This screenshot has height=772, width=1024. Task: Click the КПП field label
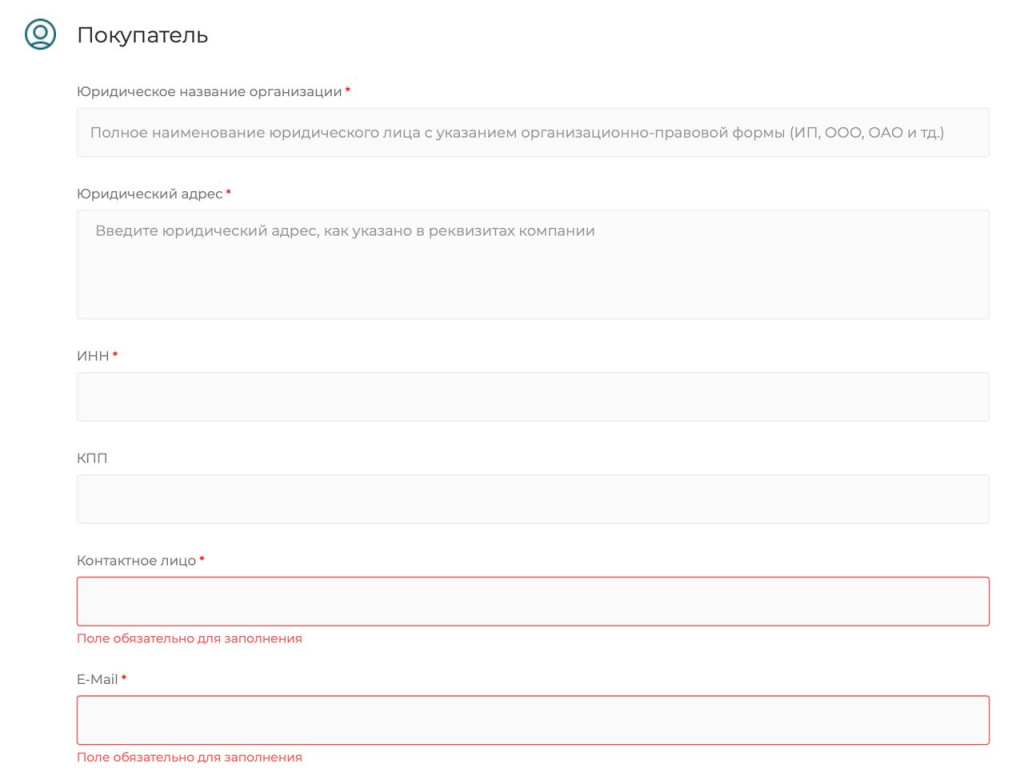click(92, 458)
